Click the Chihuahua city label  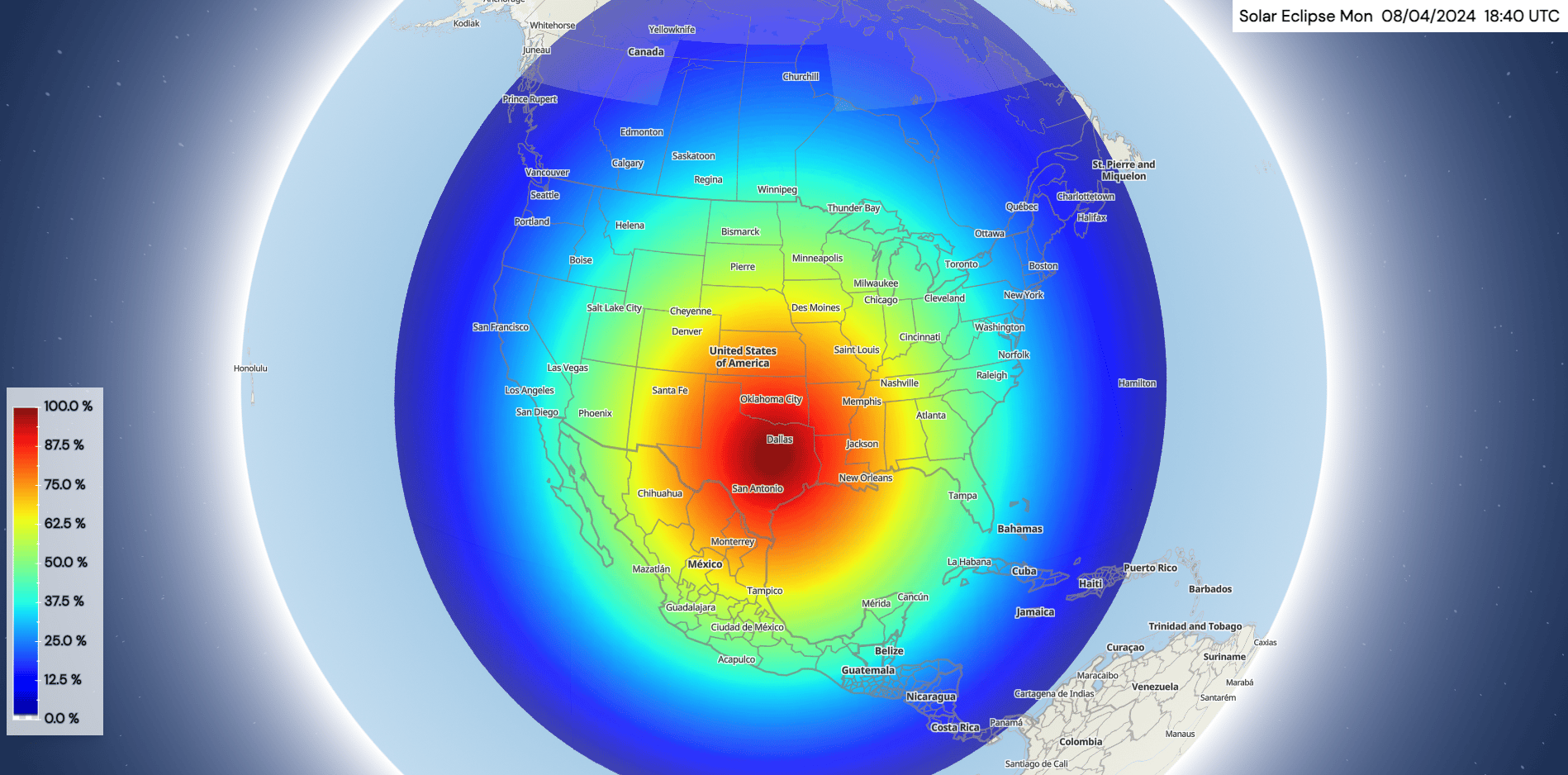(x=660, y=493)
